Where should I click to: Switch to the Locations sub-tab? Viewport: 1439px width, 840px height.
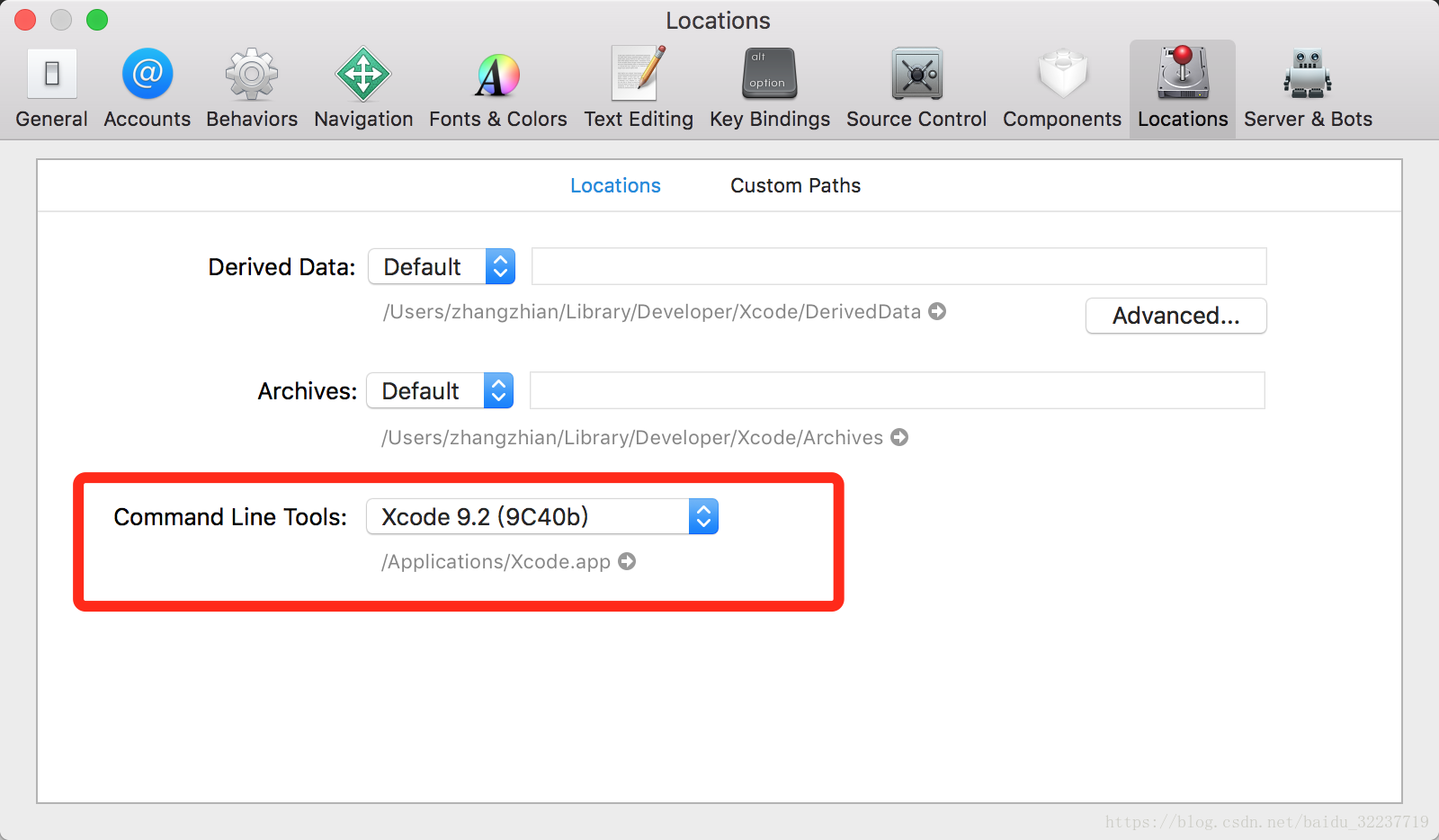(x=615, y=185)
